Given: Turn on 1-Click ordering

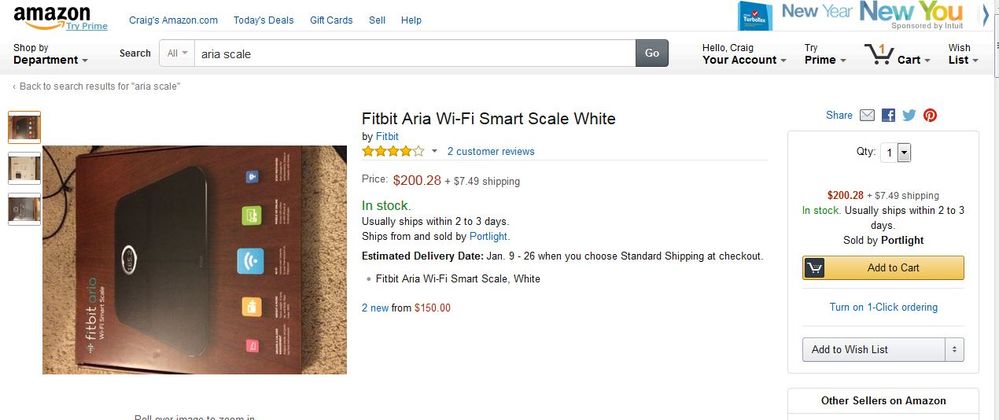Looking at the screenshot, I should click(883, 308).
